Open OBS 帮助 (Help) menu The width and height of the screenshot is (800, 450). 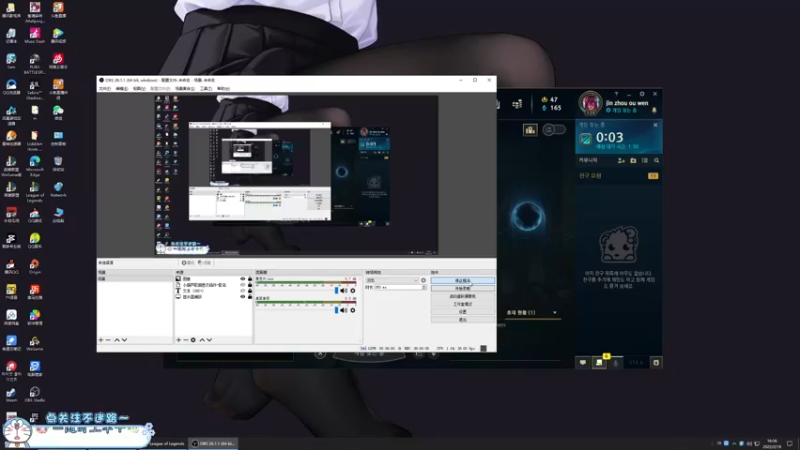coord(223,89)
